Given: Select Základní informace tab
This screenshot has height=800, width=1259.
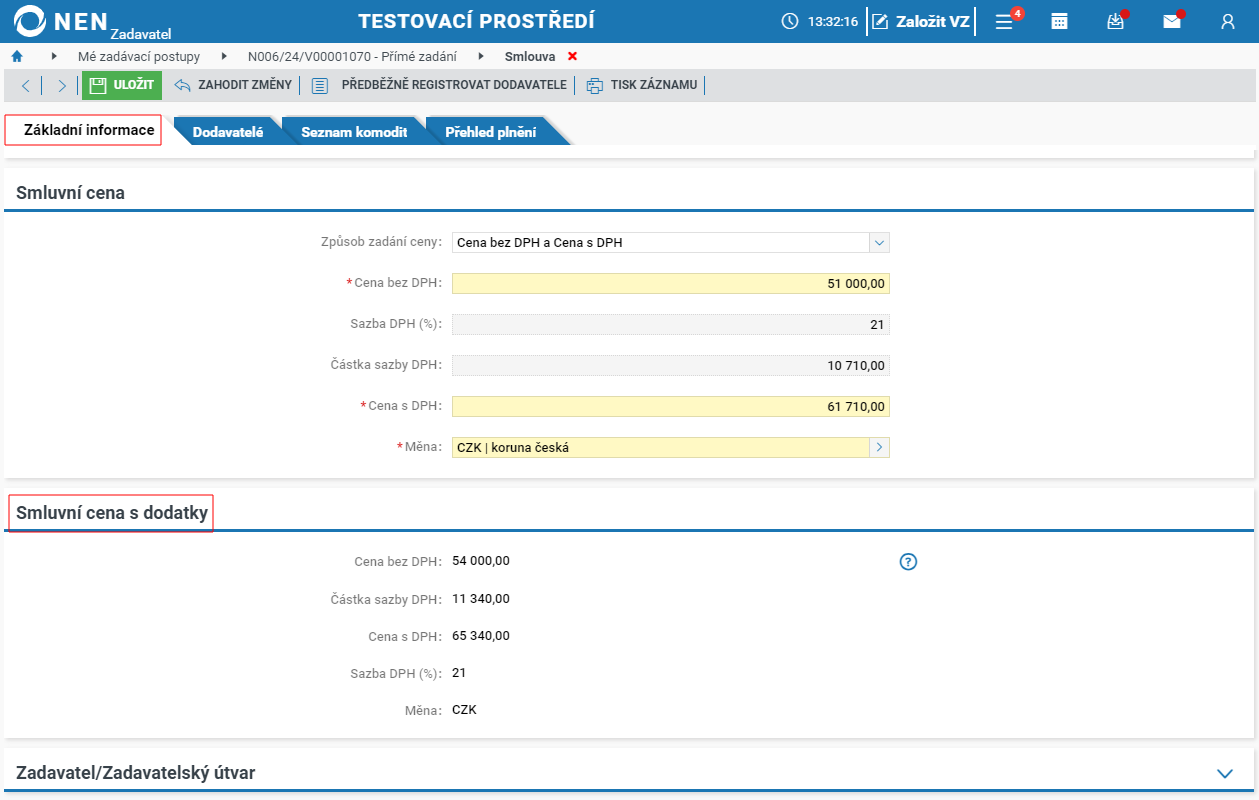Looking at the screenshot, I should [84, 130].
